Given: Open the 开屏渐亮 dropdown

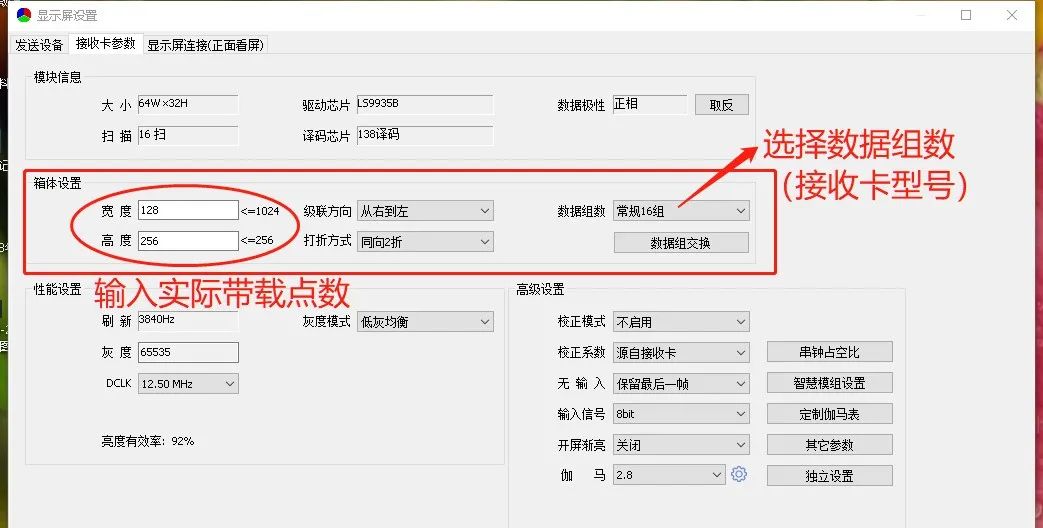Looking at the screenshot, I should (x=681, y=444).
